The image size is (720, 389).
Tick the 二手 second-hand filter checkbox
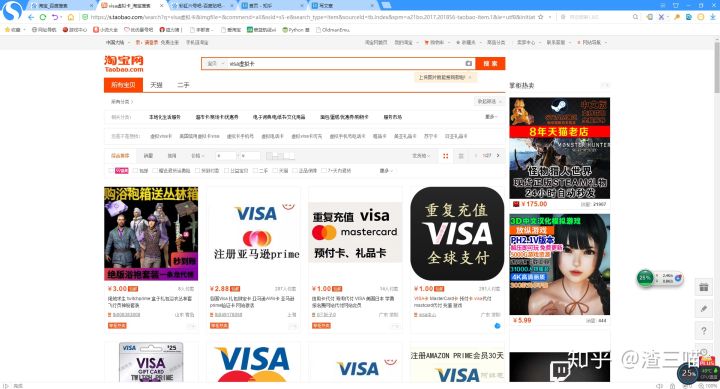255,170
